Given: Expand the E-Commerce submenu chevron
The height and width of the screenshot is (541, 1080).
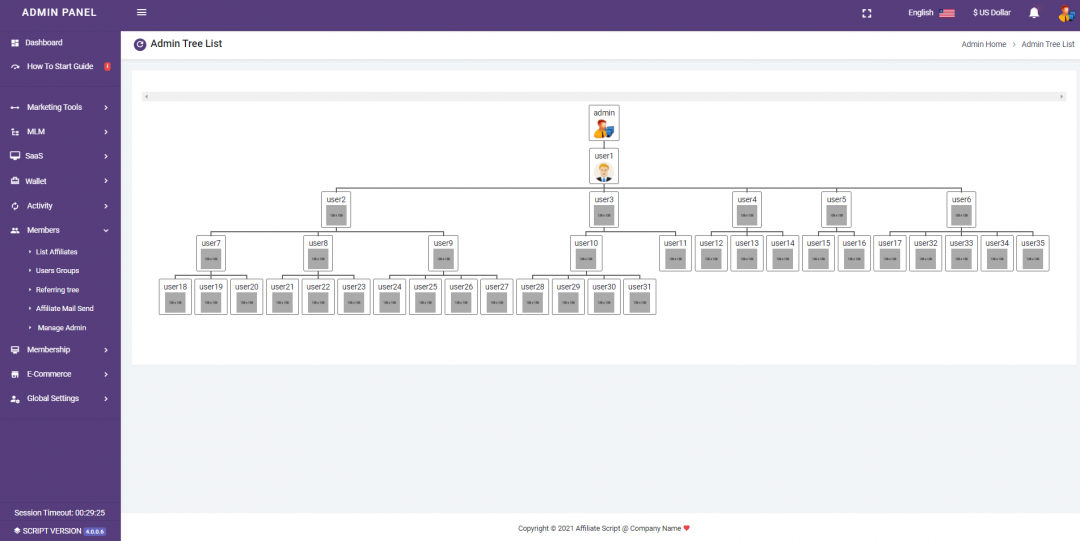Looking at the screenshot, I should pos(106,374).
